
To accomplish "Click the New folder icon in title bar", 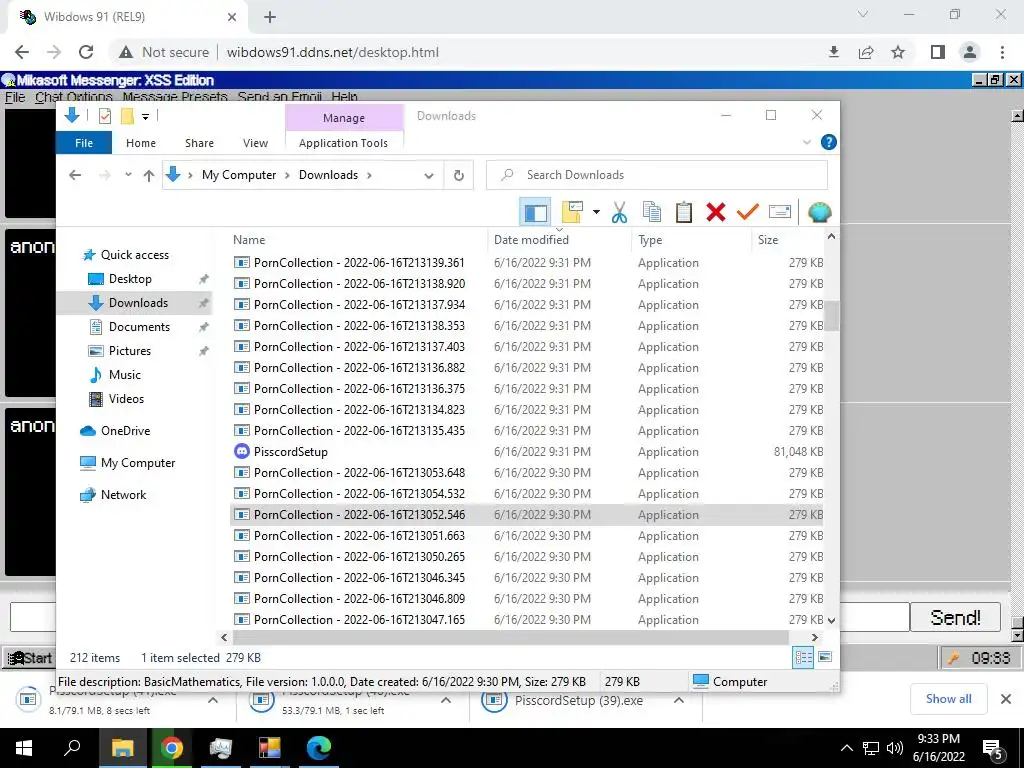I will click(x=127, y=116).
